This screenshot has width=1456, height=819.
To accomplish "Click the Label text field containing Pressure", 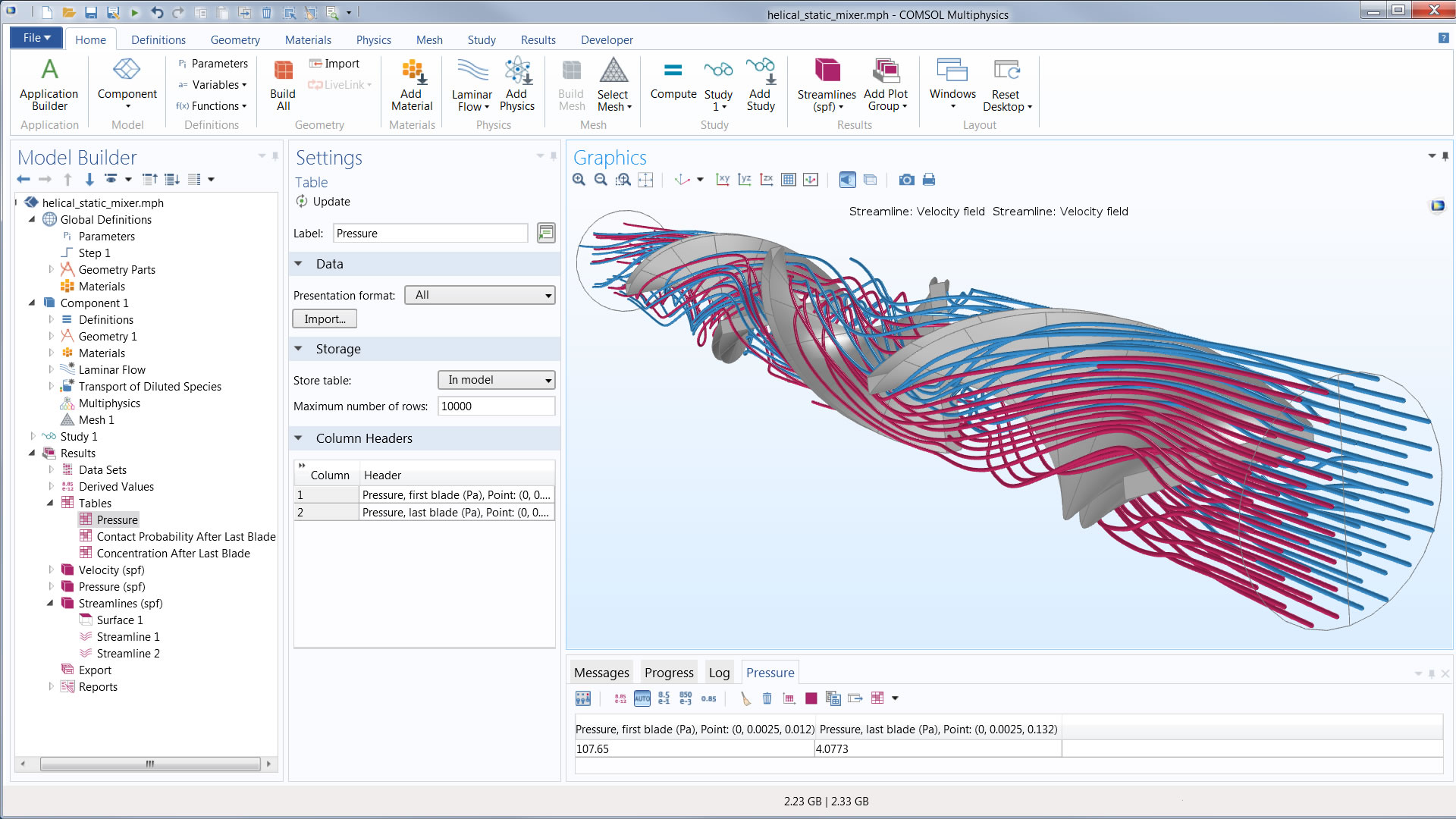I will pos(430,234).
